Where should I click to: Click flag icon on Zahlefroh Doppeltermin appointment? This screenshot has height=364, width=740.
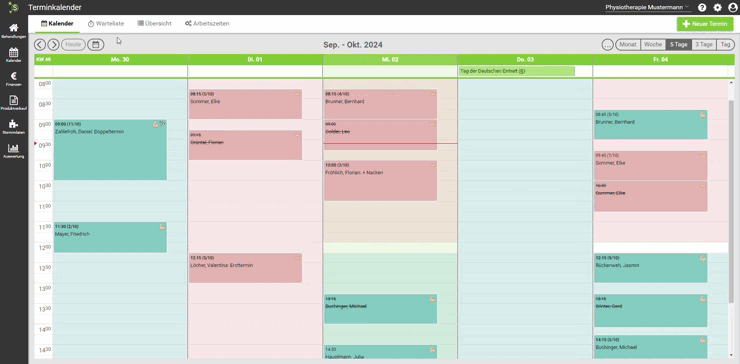tap(162, 124)
